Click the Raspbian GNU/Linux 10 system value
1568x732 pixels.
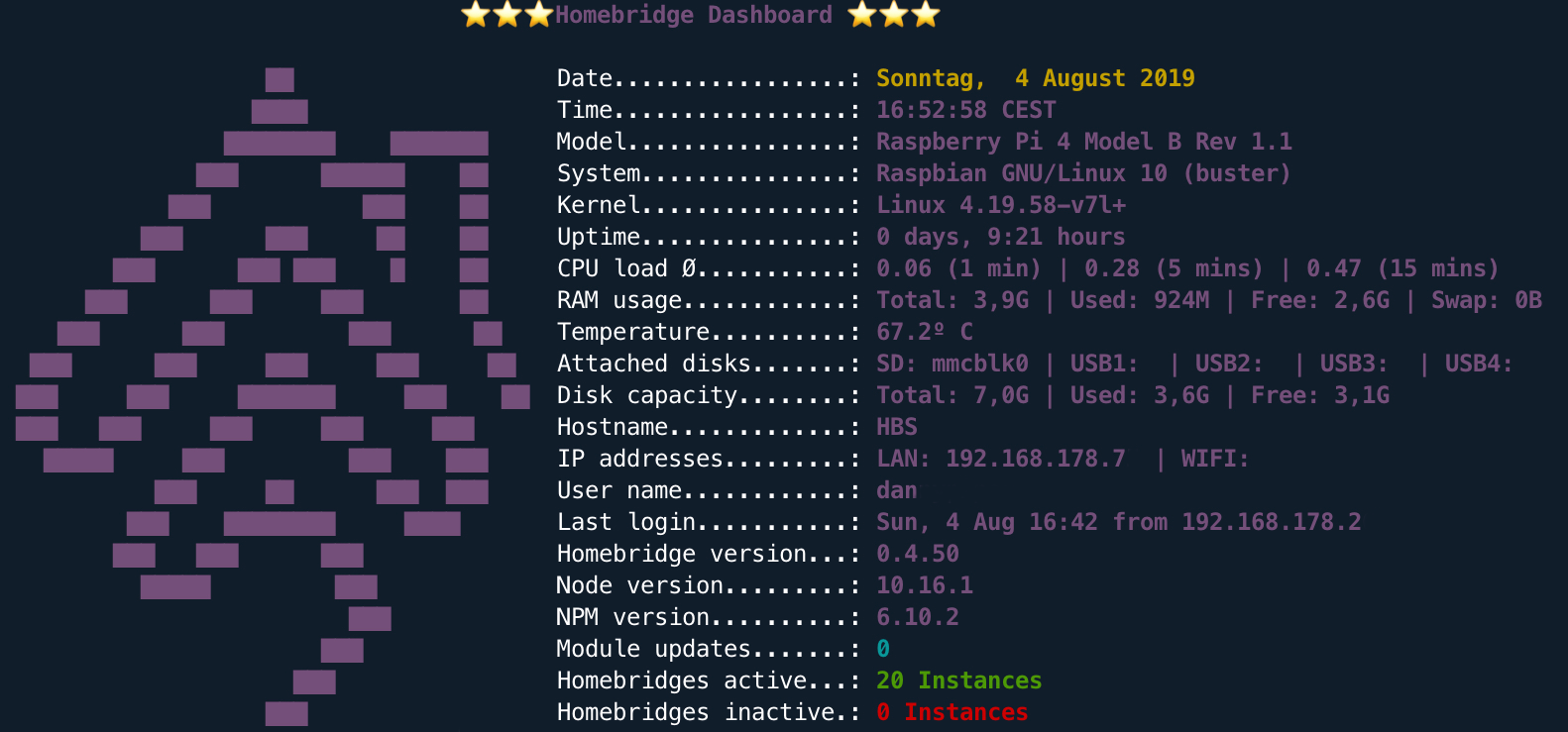point(1083,173)
